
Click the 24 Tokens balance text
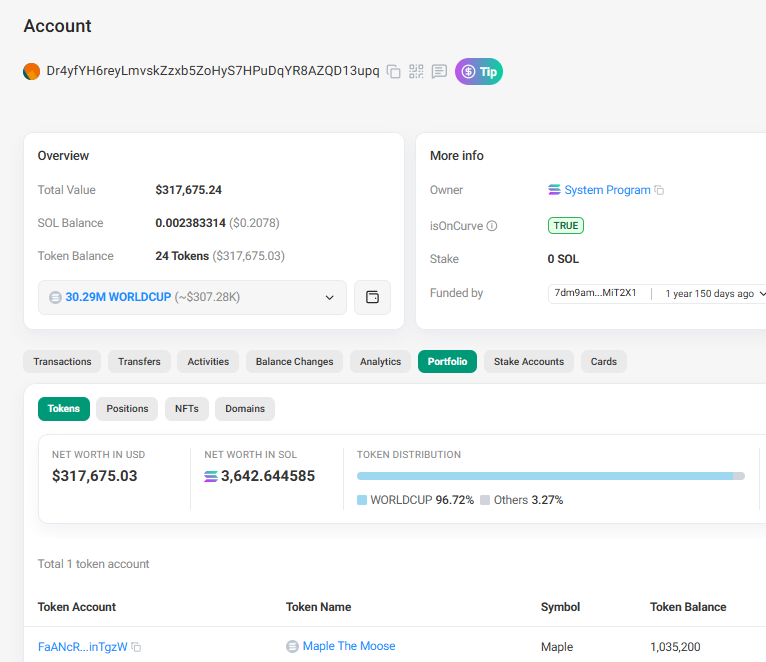(x=182, y=256)
